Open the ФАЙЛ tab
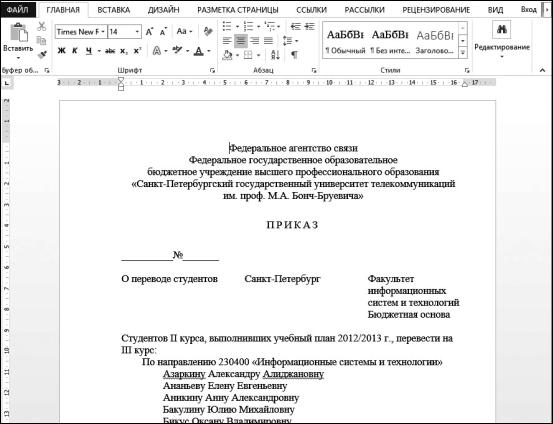This screenshot has height=424, width=553. (18, 10)
